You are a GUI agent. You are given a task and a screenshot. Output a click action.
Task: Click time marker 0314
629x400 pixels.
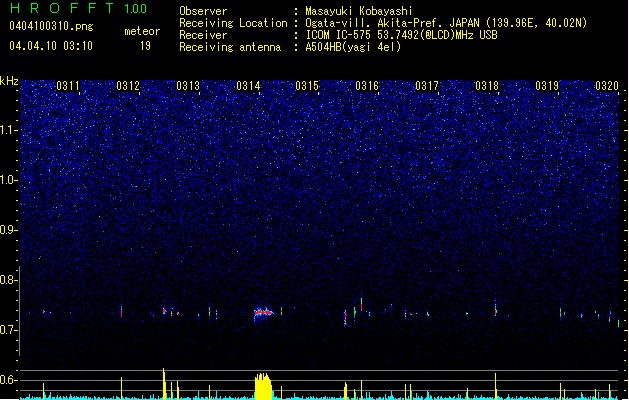click(x=248, y=86)
